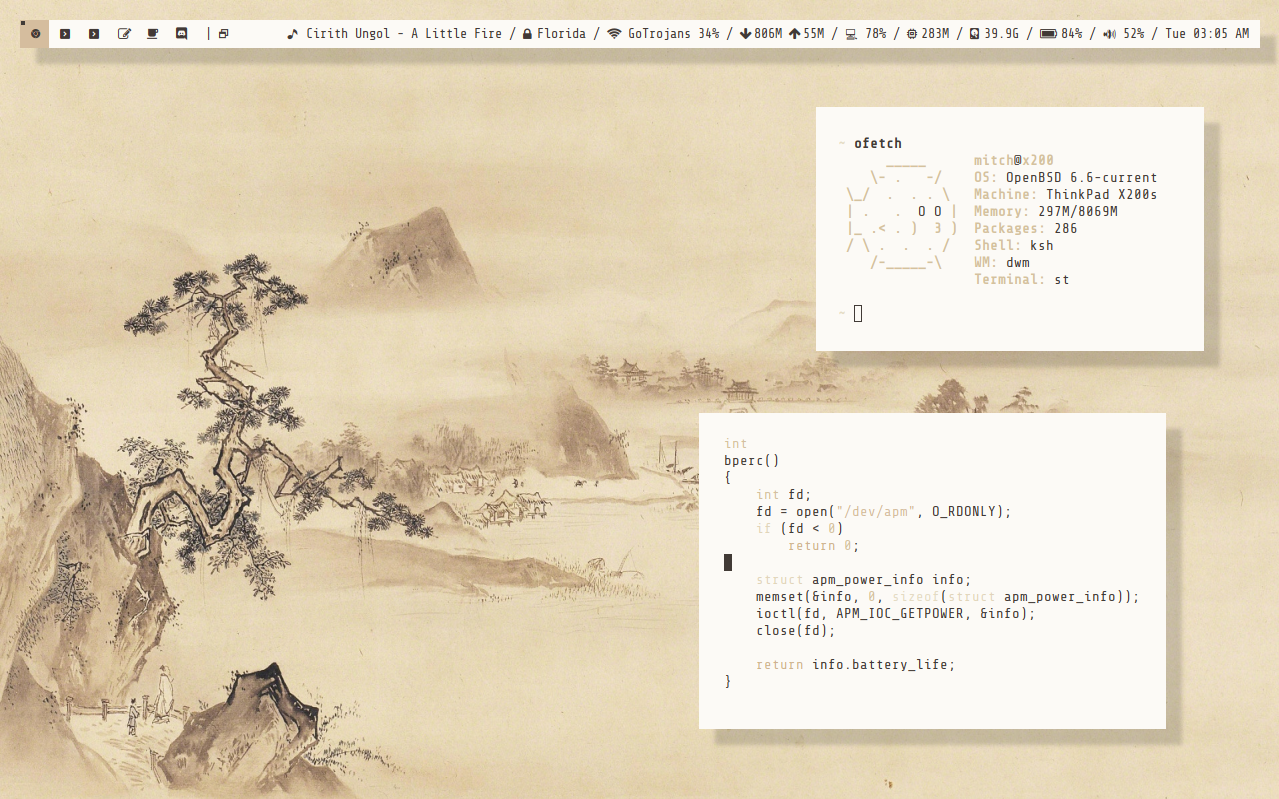Viewport: 1279px width, 799px height.
Task: Click the open("/dev/apm", O_RDONLY) line
Action: pos(884,511)
